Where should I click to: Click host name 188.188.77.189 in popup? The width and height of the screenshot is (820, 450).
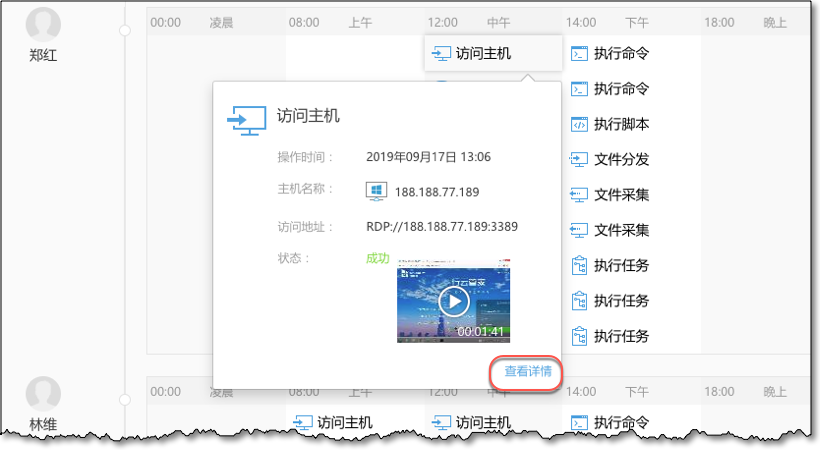coord(437,192)
